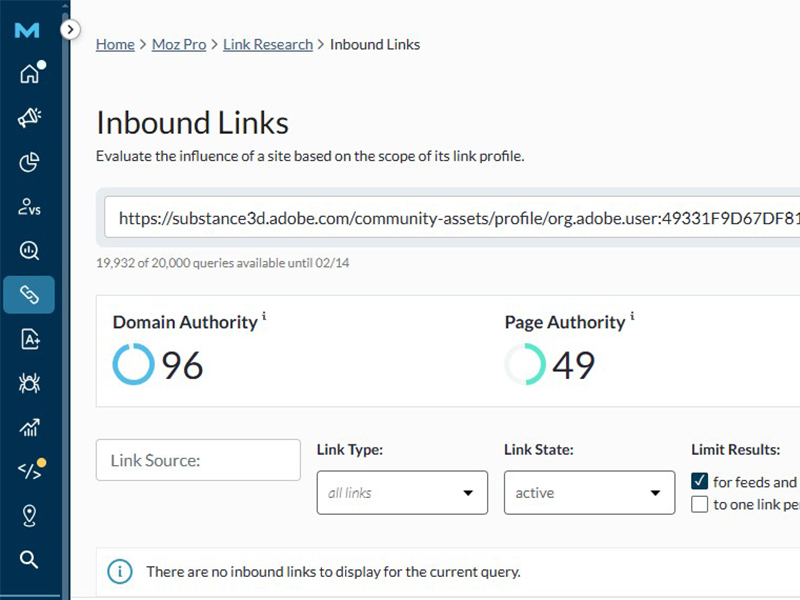Open the megaphone Campaigns icon
The width and height of the screenshot is (800, 600).
point(30,117)
